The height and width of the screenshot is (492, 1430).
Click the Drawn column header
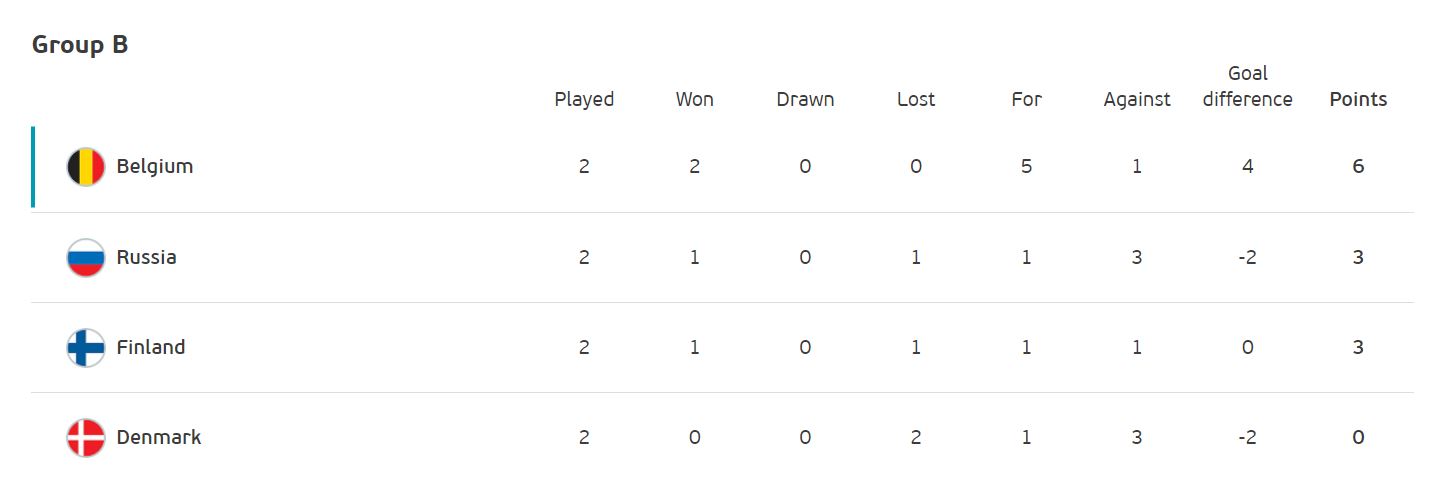pyautogui.click(x=805, y=99)
